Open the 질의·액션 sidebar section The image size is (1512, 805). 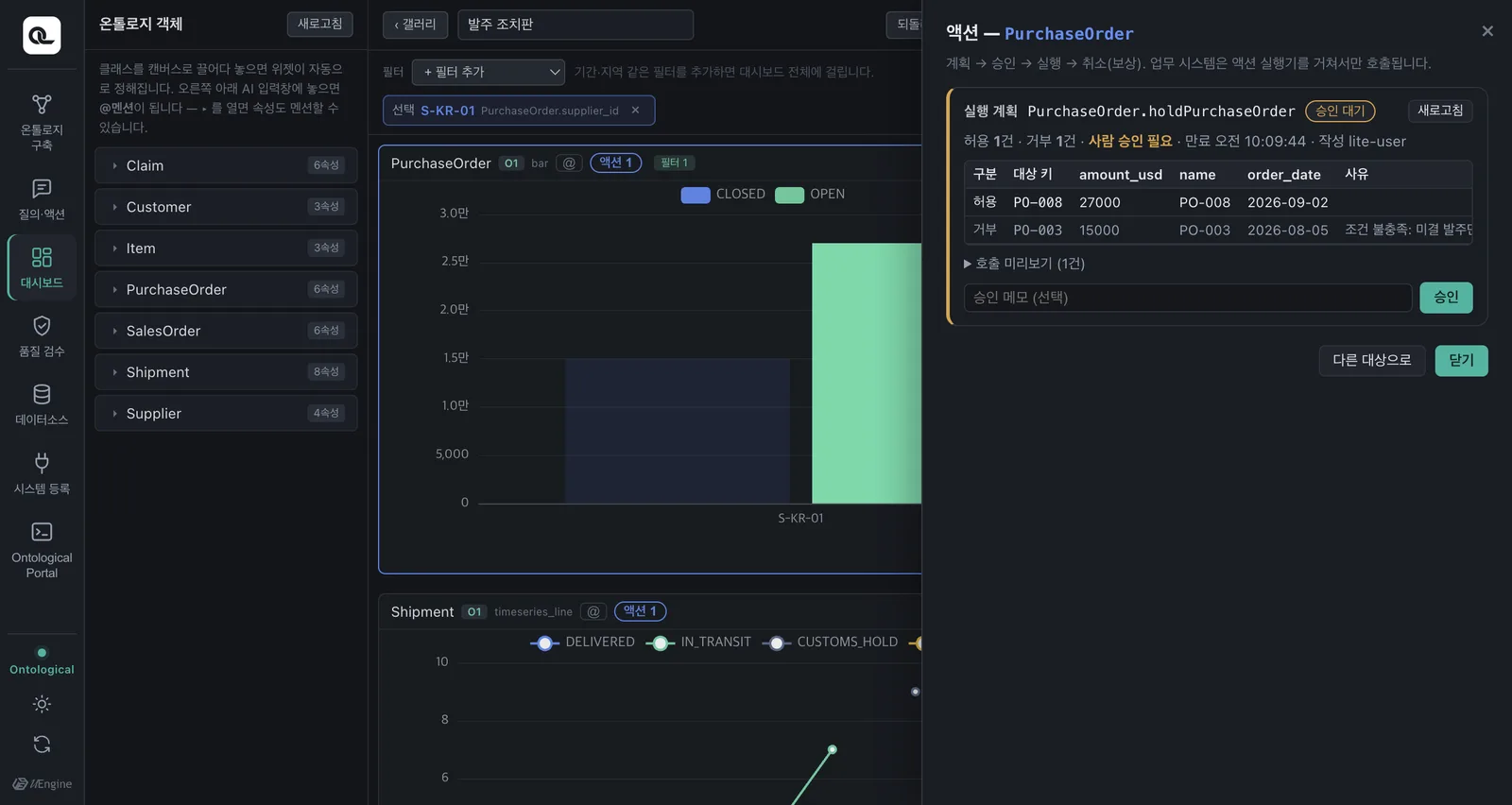coord(42,199)
